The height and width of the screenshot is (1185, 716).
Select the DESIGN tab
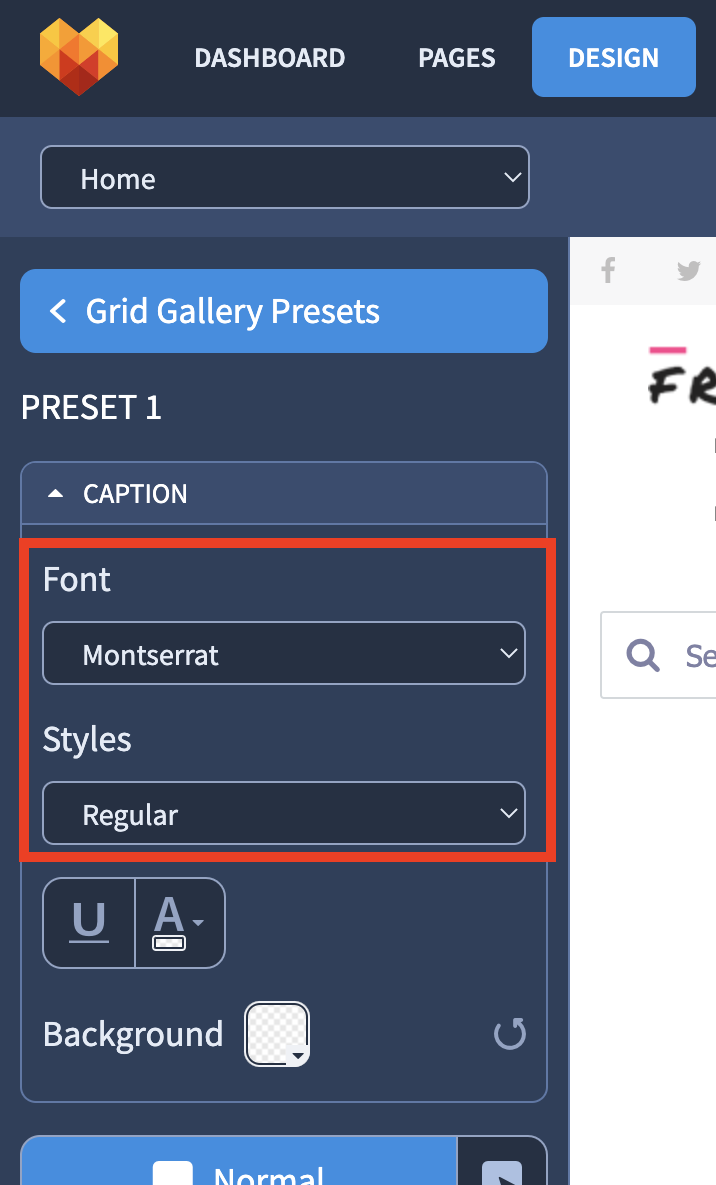pos(614,57)
